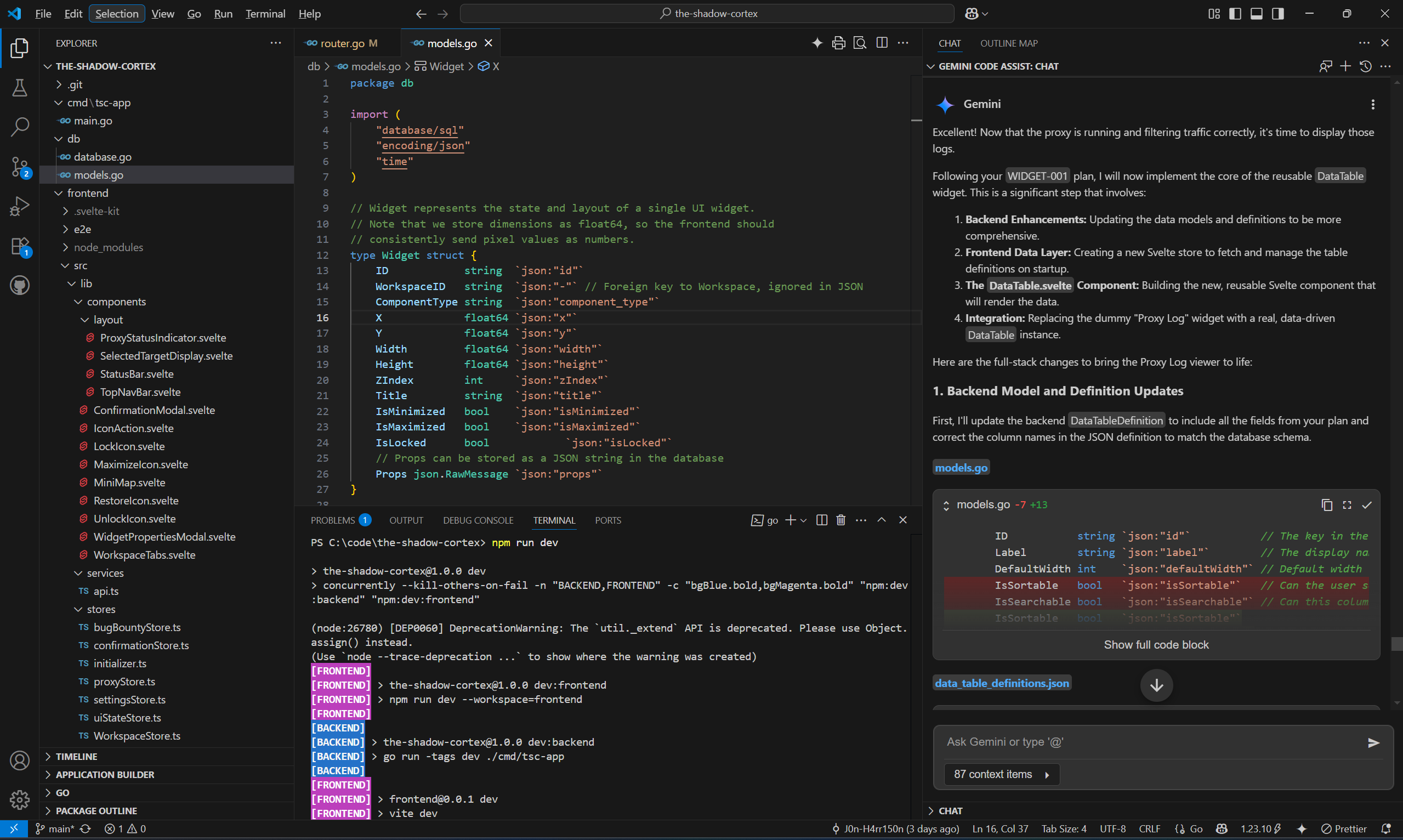This screenshot has height=840, width=1403.
Task: Open the new terminal launch profile dropdown
Action: pyautogui.click(x=804, y=520)
